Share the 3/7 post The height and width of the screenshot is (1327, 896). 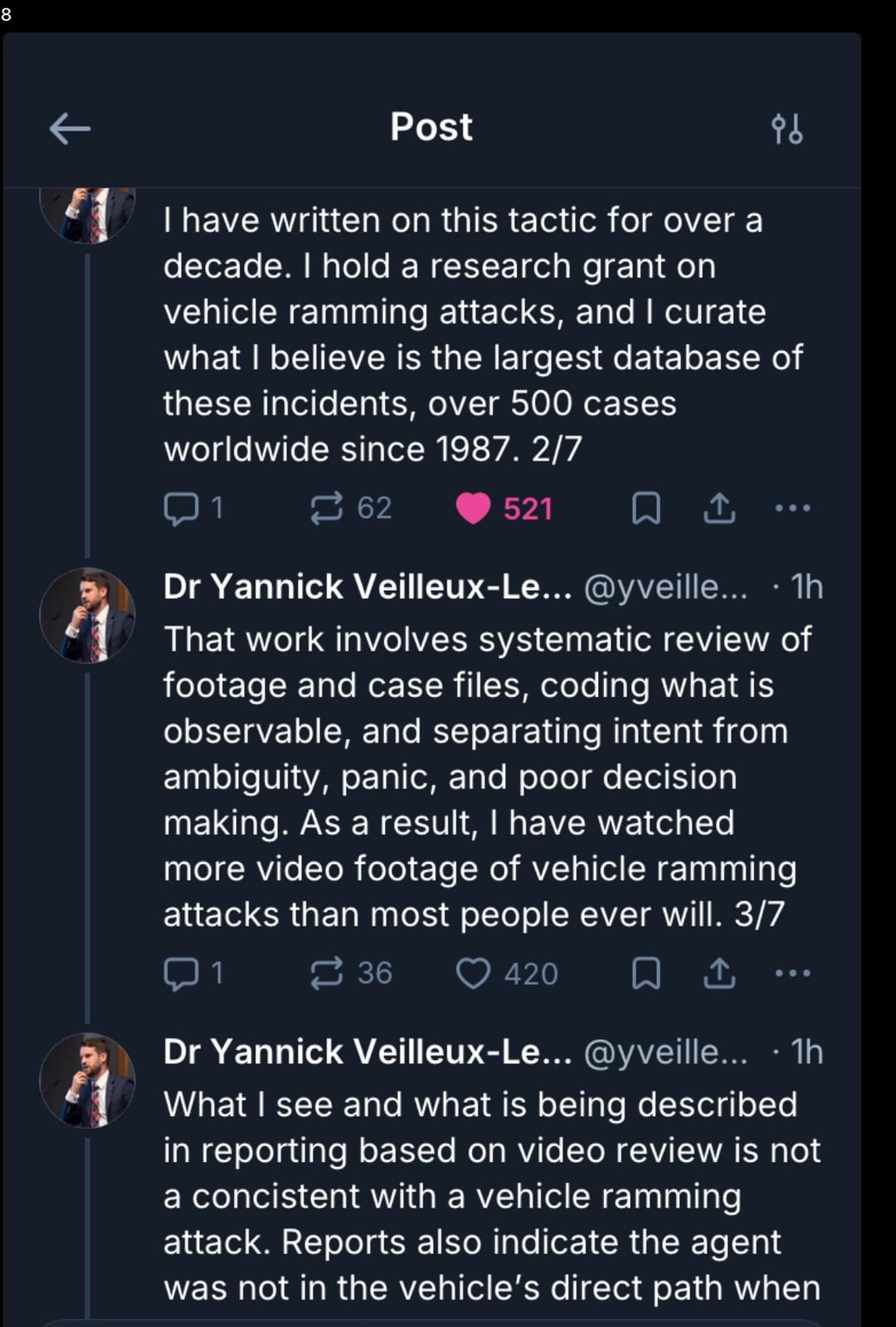(719, 973)
